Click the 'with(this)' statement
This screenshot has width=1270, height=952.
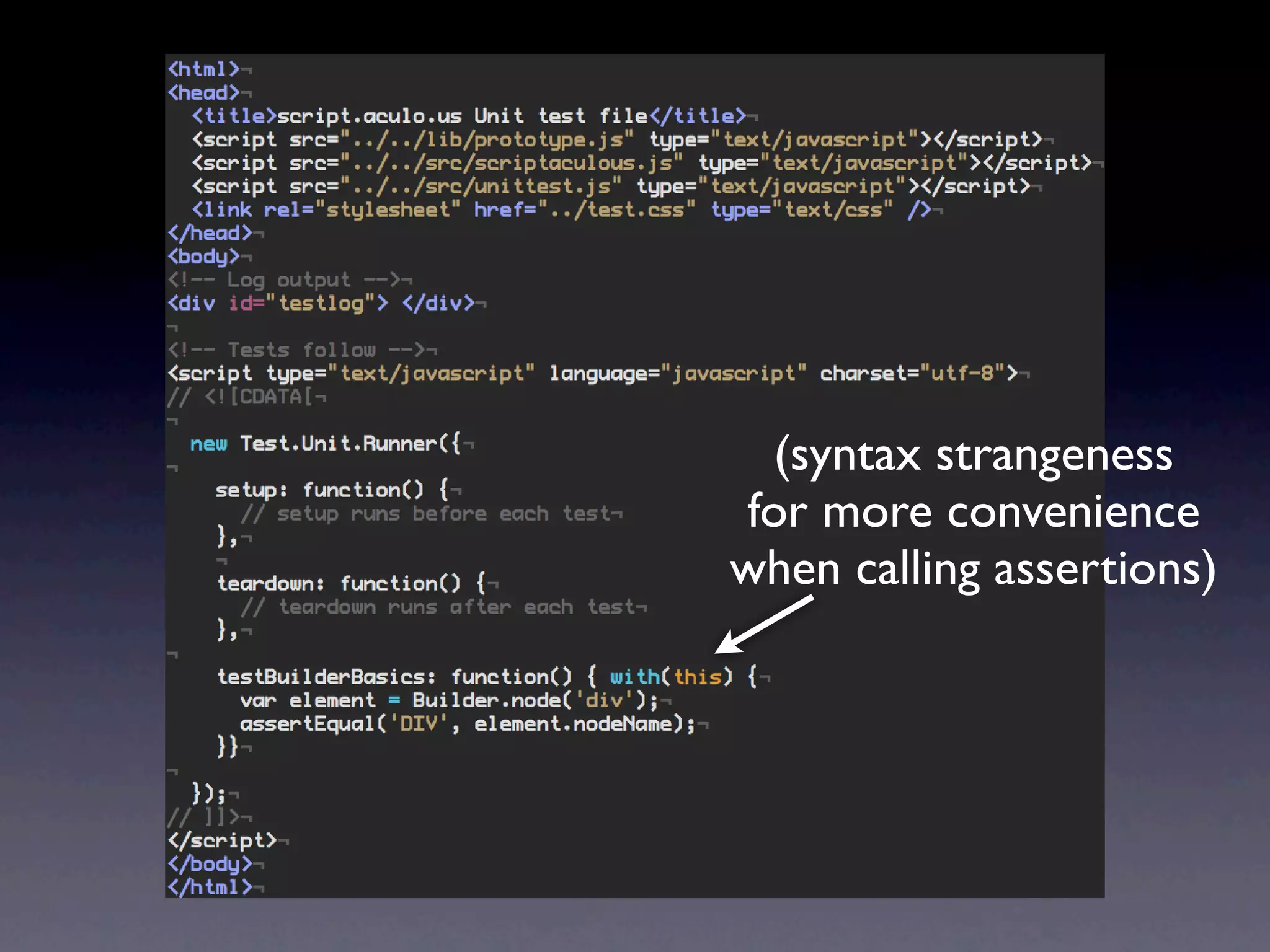672,677
